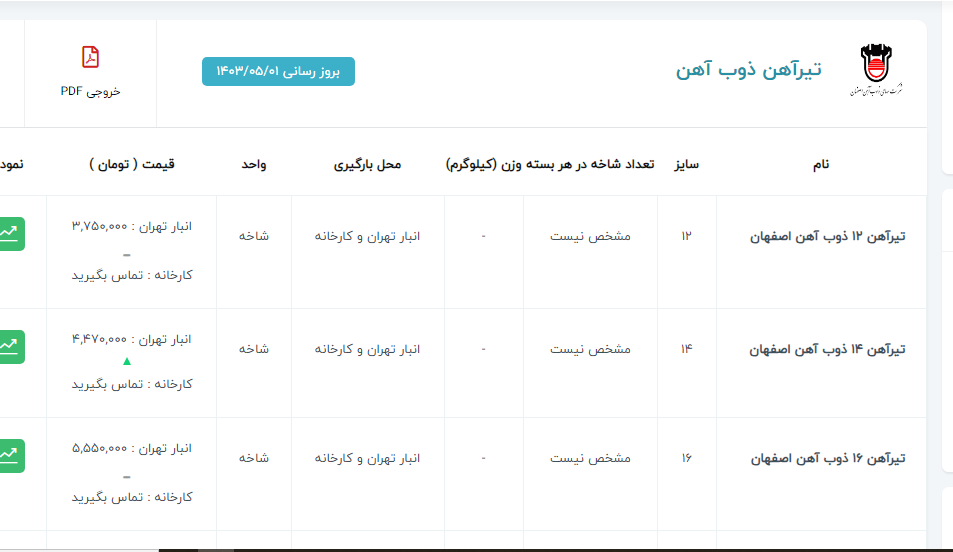Click the نام column header

820,164
